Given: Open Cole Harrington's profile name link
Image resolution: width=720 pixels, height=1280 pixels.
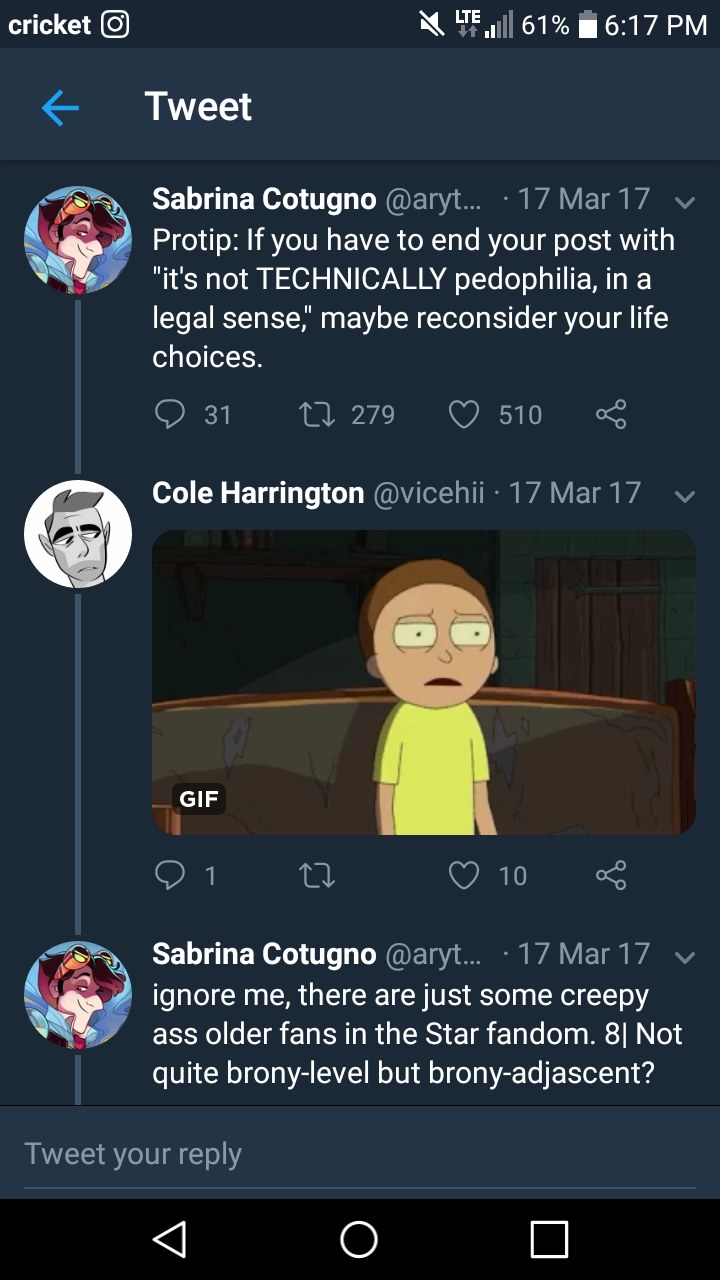Looking at the screenshot, I should (258, 493).
